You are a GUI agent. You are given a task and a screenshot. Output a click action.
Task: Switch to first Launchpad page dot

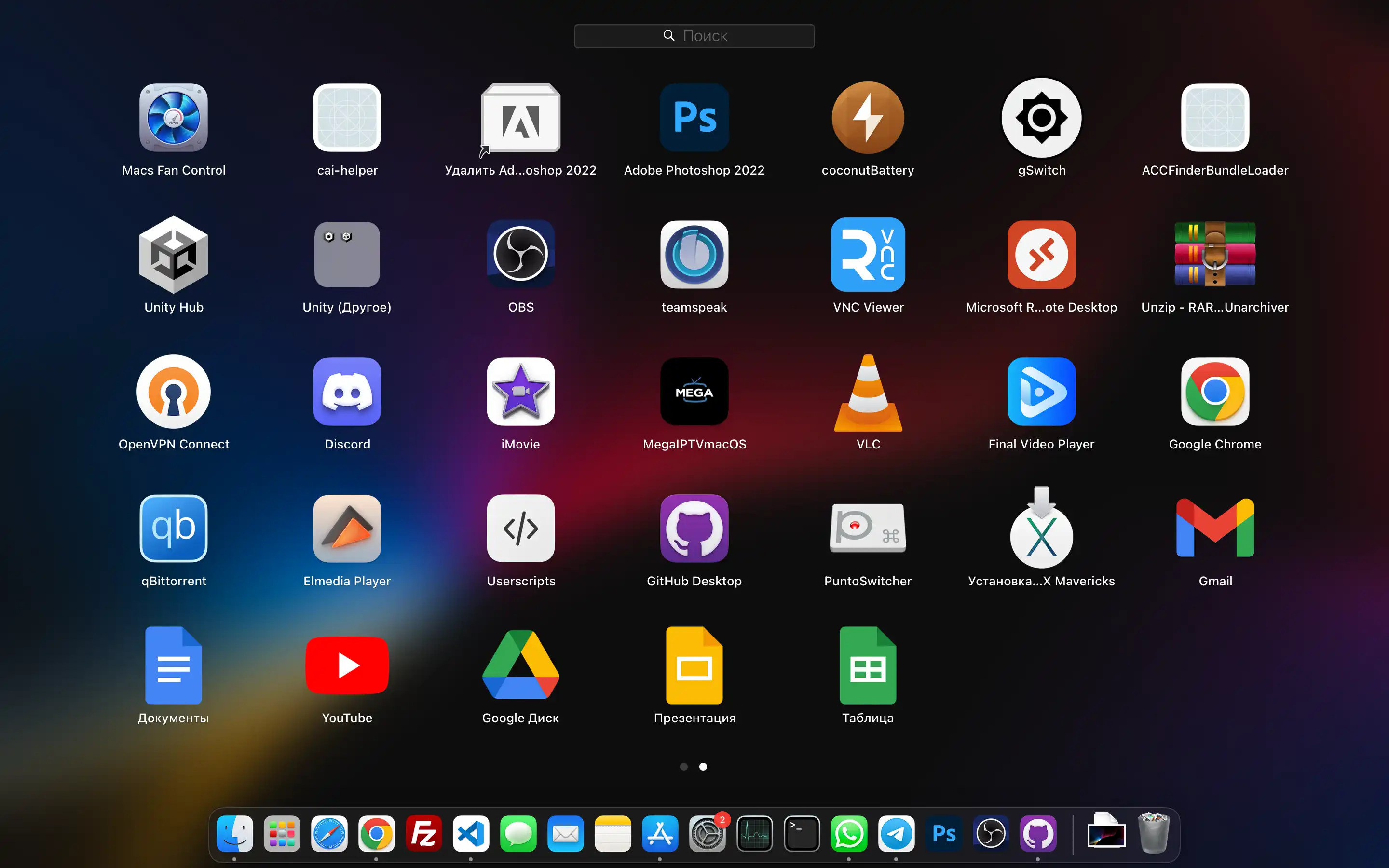point(683,766)
